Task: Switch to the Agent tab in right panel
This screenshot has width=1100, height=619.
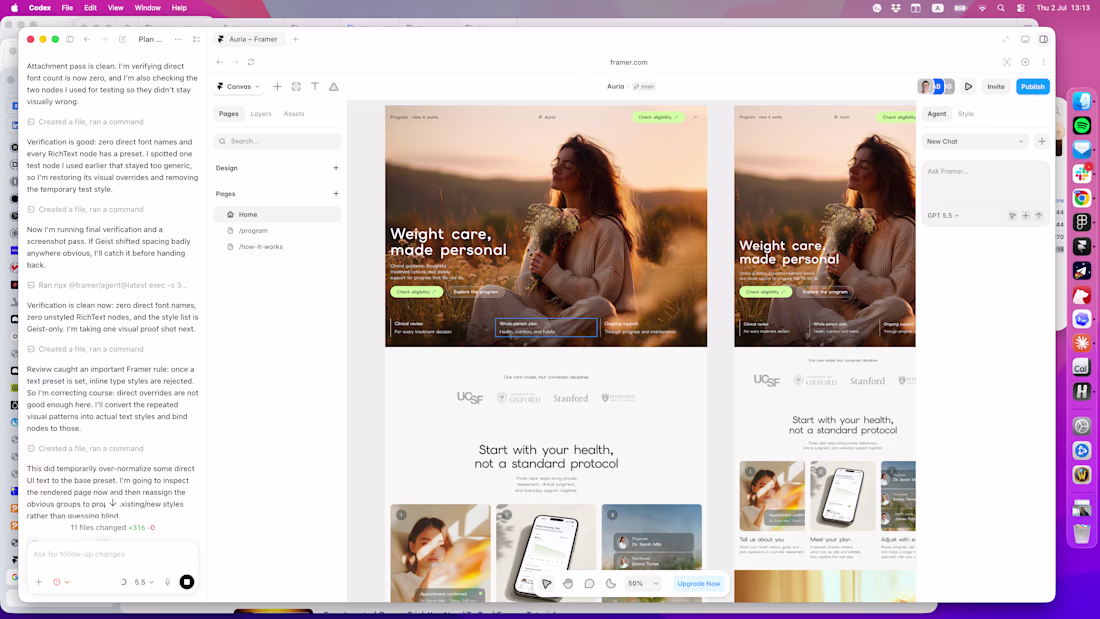Action: point(937,114)
